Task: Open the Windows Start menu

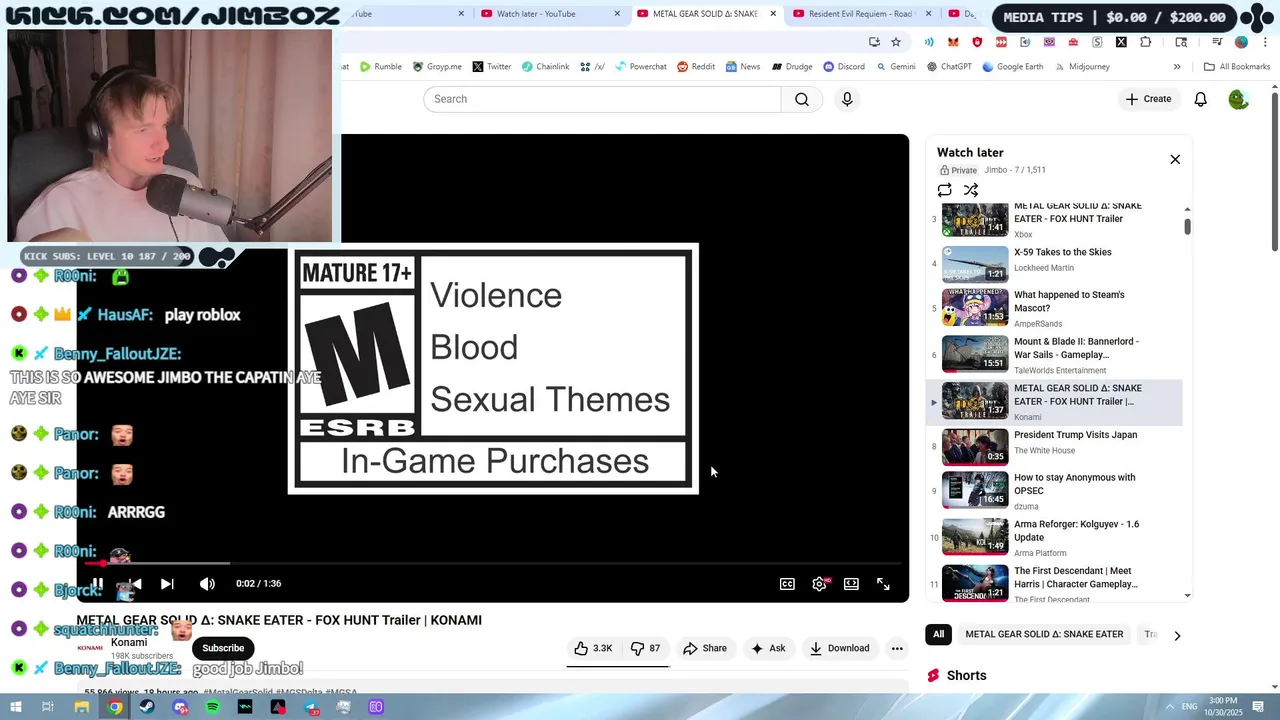Action: pos(16,707)
